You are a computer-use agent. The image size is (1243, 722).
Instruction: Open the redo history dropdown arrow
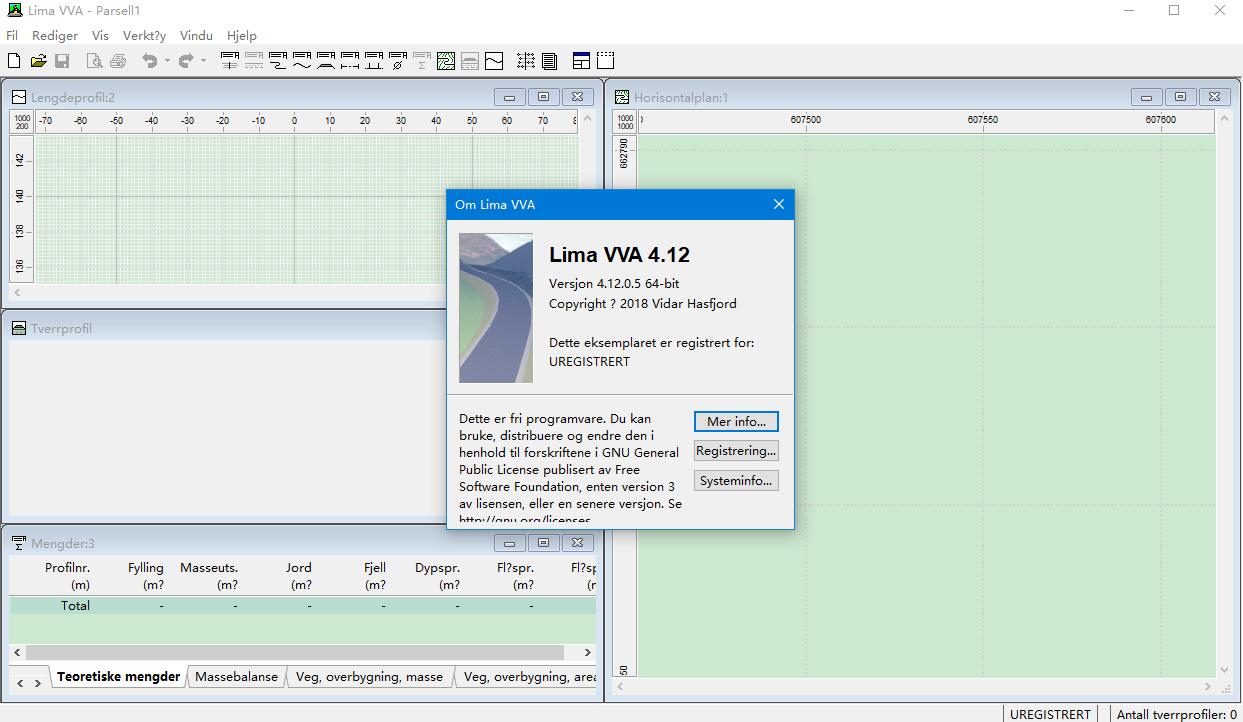coord(203,61)
